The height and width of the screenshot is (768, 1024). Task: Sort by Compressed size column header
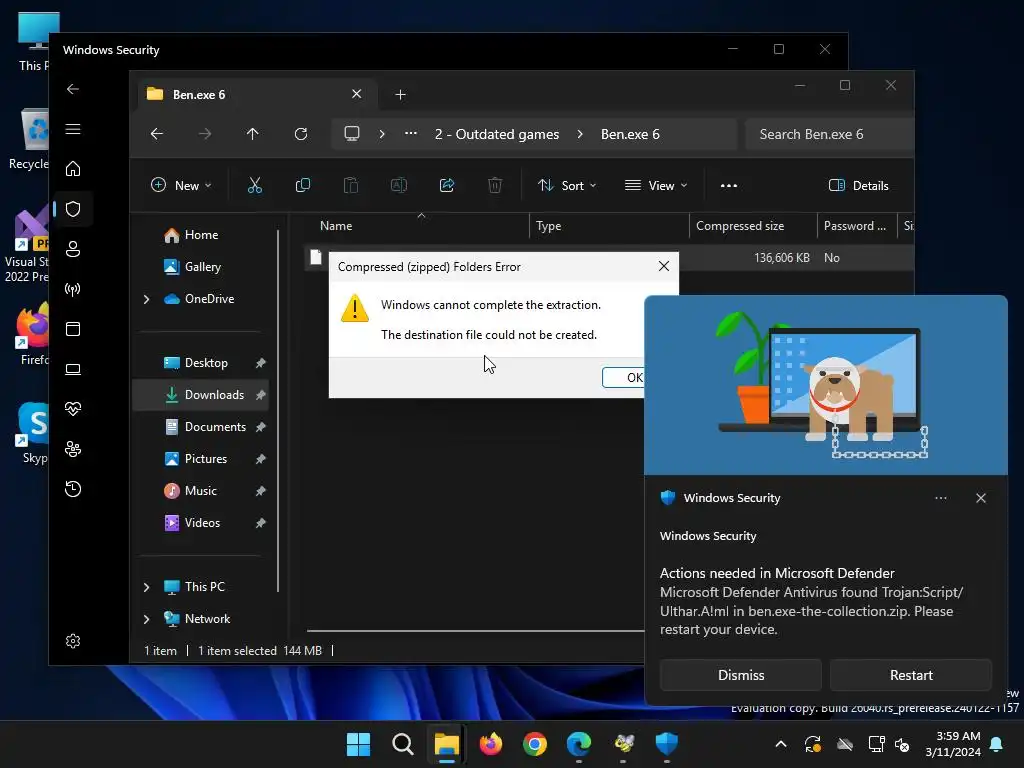tap(752, 226)
